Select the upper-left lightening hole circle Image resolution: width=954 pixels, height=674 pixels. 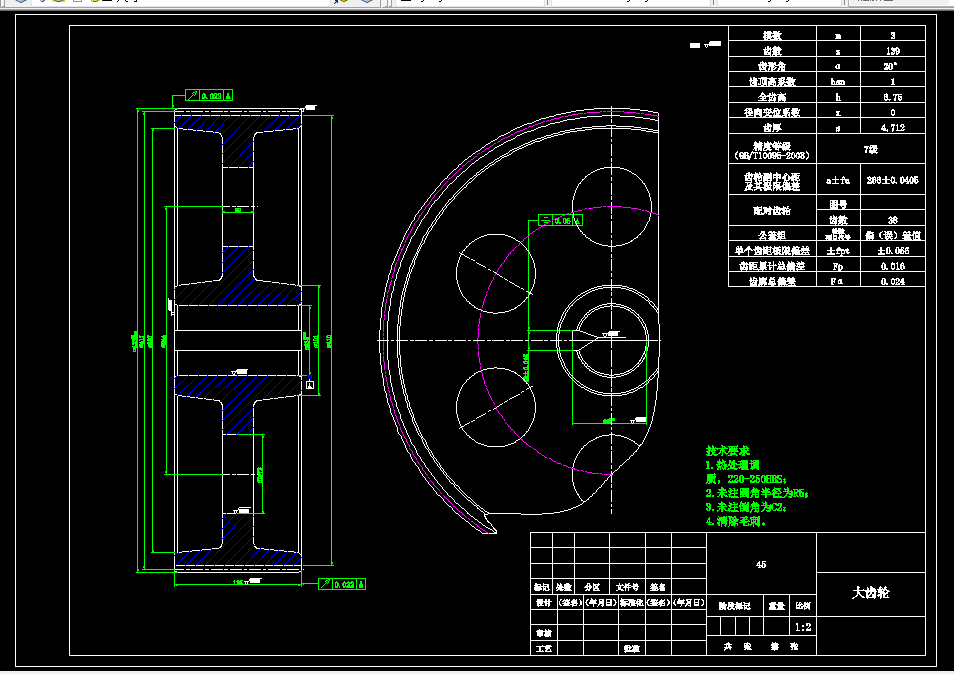(x=496, y=274)
